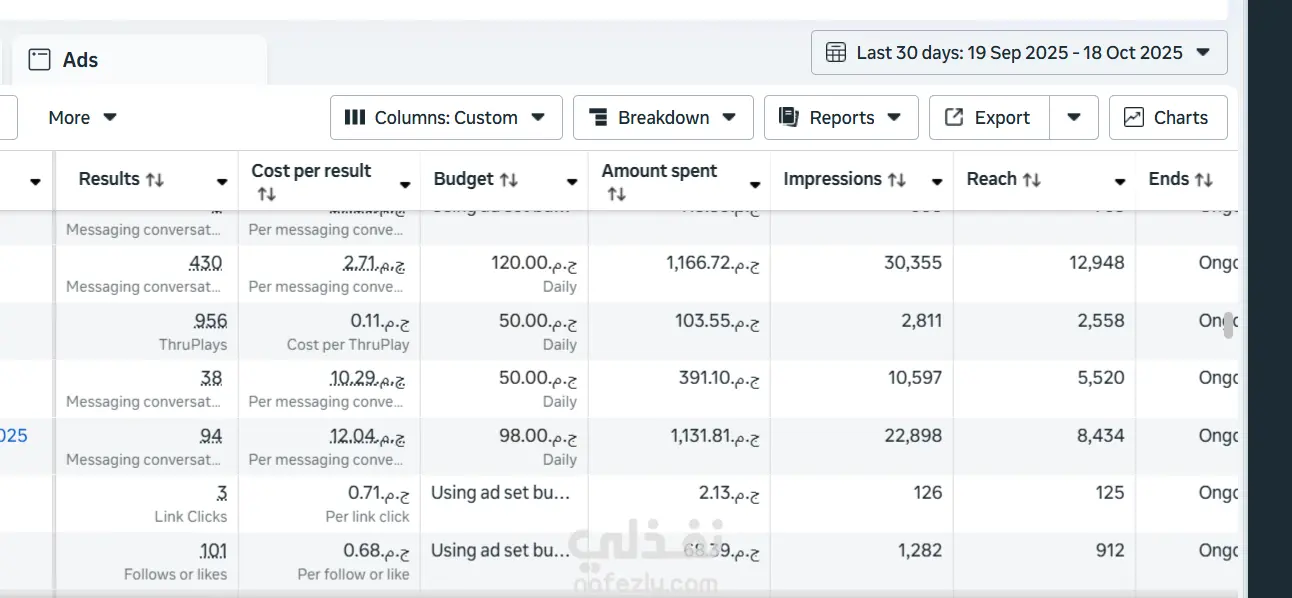1292x598 pixels.
Task: Open the More menu
Action: tap(82, 117)
